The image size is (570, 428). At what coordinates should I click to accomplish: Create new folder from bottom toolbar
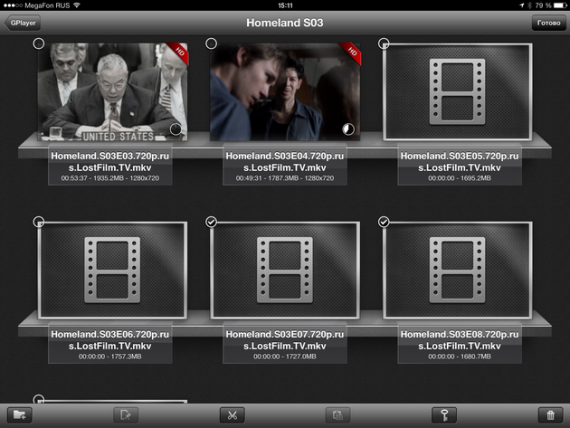coord(20,415)
